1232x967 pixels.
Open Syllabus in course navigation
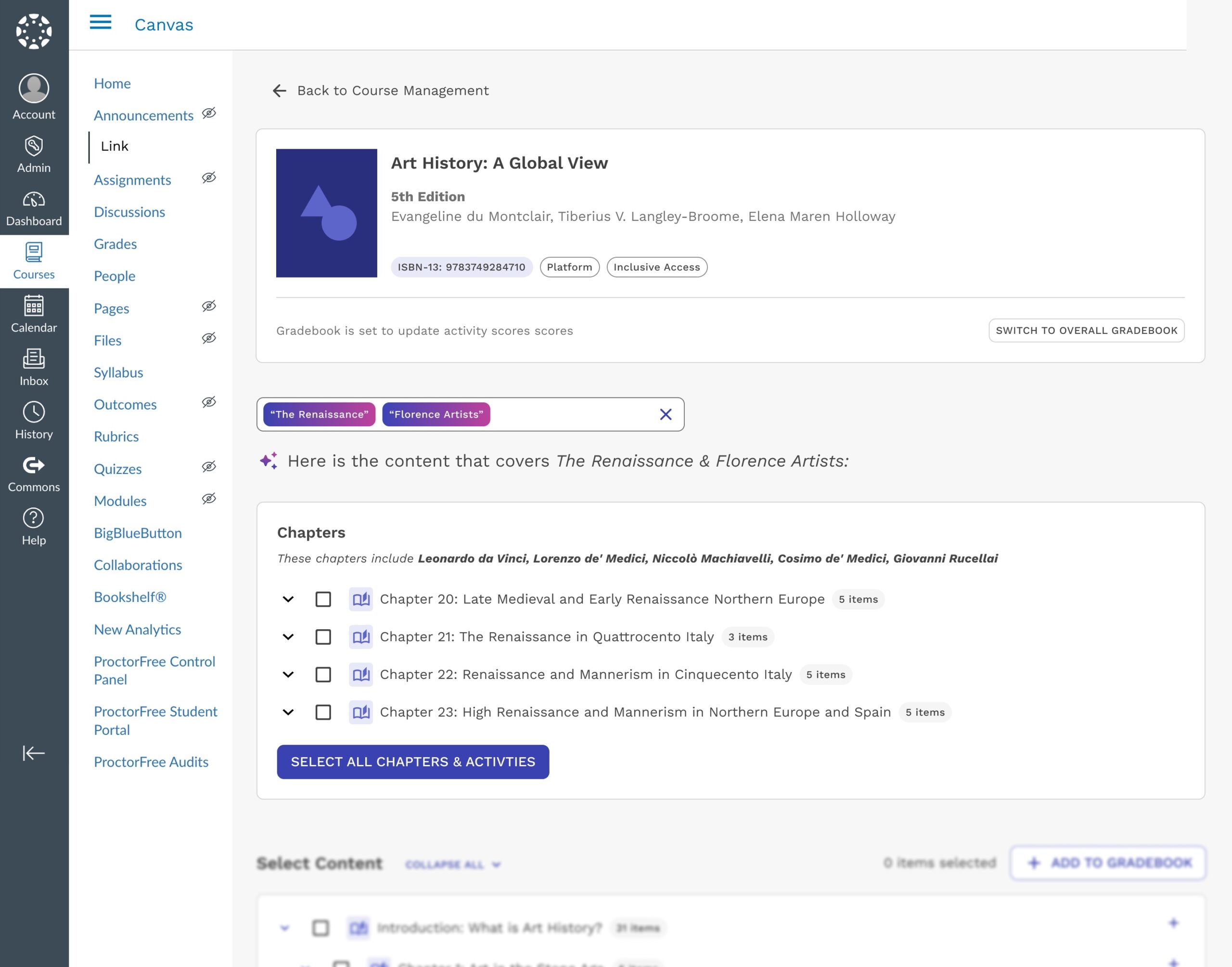tap(118, 372)
